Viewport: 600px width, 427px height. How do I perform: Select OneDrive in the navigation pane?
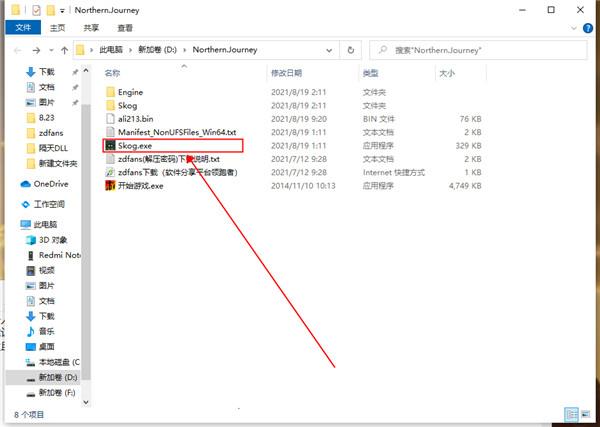51,184
